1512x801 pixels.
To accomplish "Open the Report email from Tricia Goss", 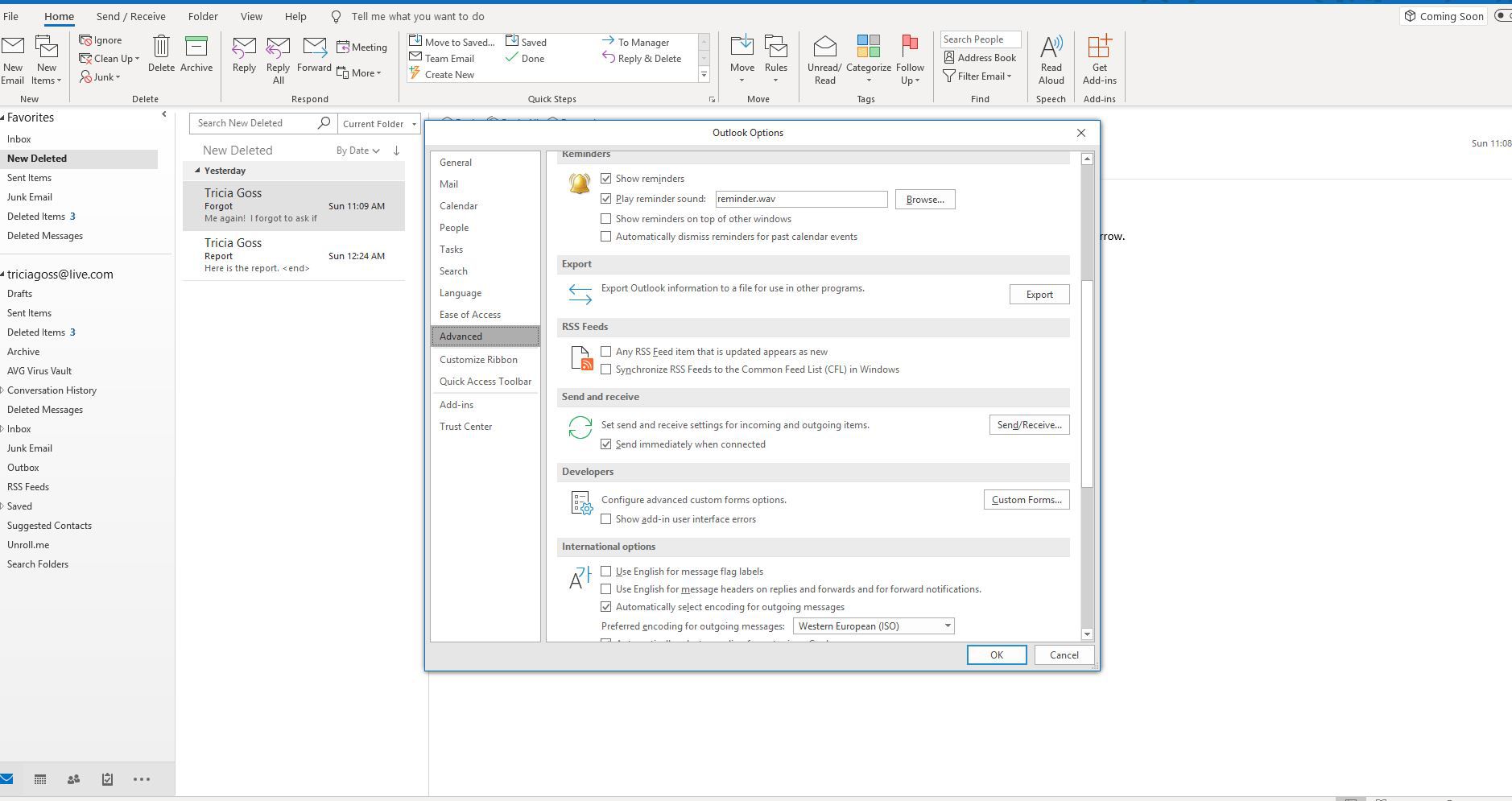I will 294,256.
